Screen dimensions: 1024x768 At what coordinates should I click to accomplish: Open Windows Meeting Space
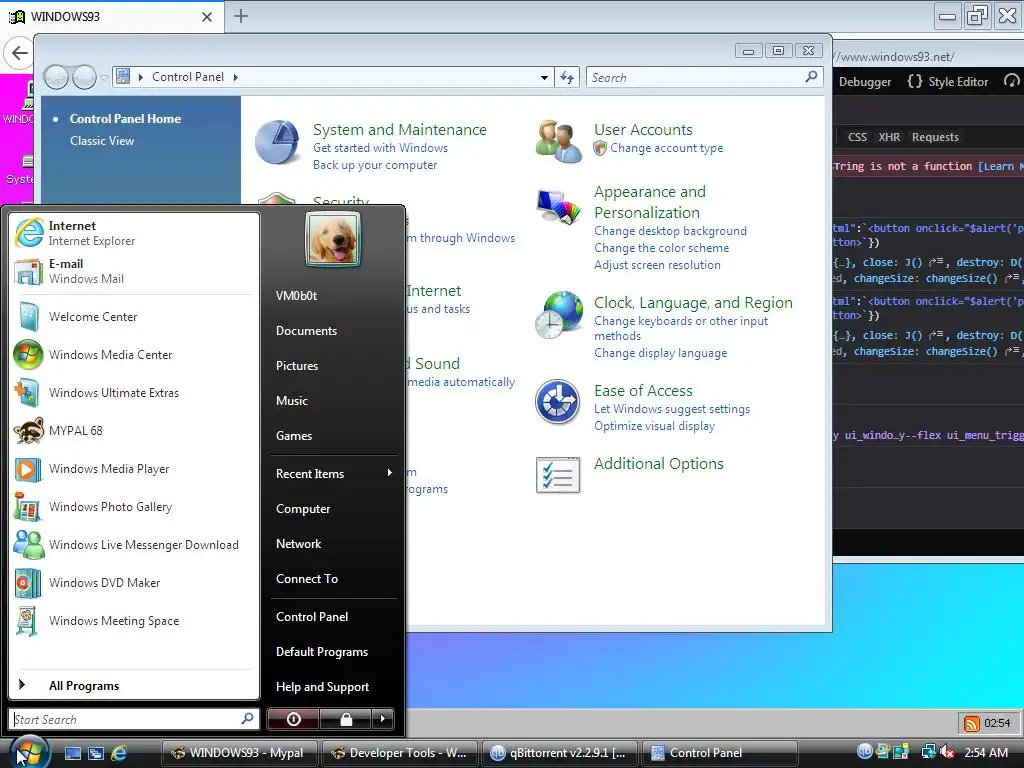point(134,620)
